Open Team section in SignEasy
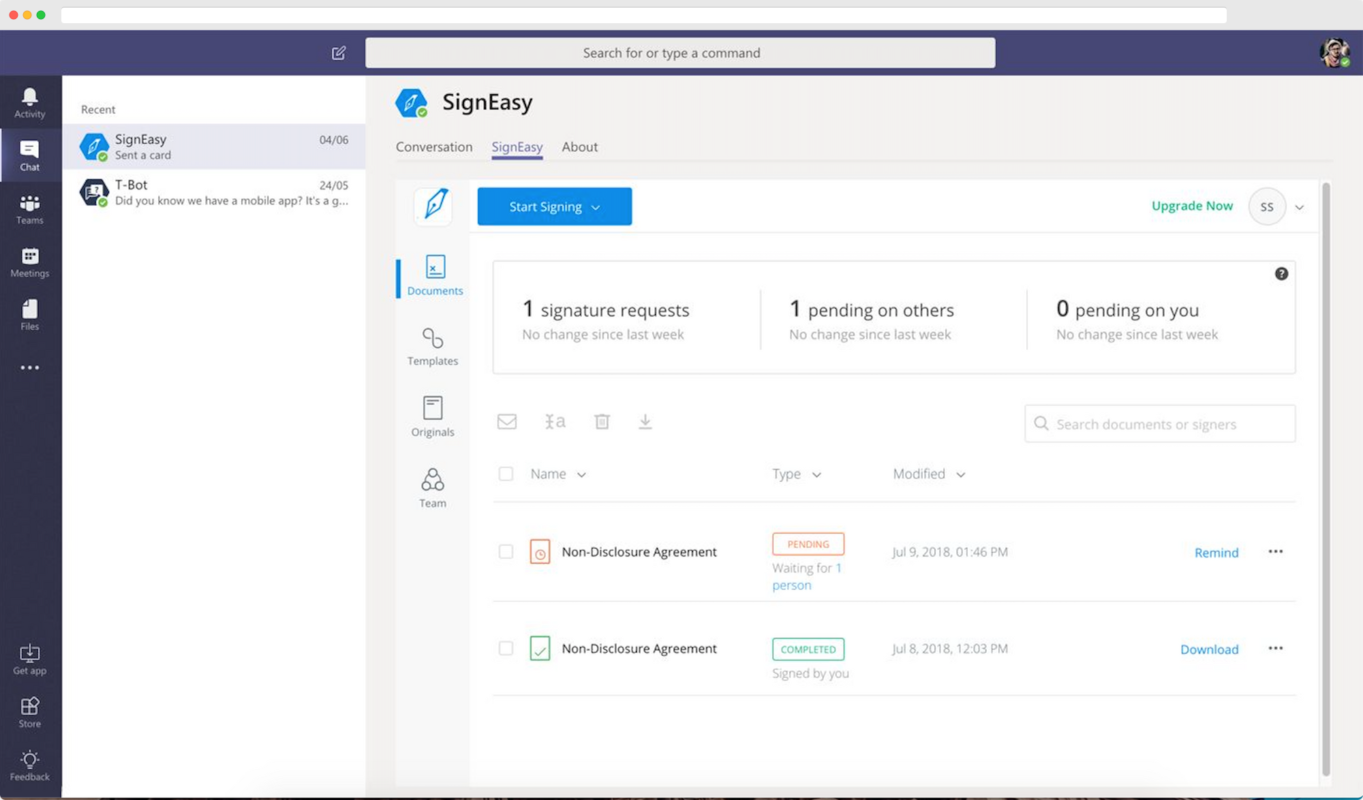1363x800 pixels. (433, 488)
